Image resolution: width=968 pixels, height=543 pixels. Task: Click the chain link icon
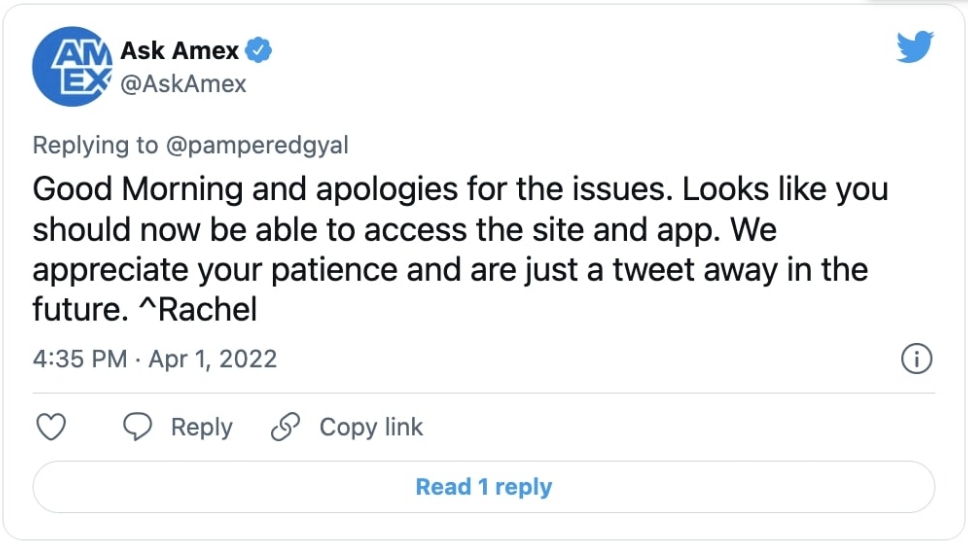[285, 427]
